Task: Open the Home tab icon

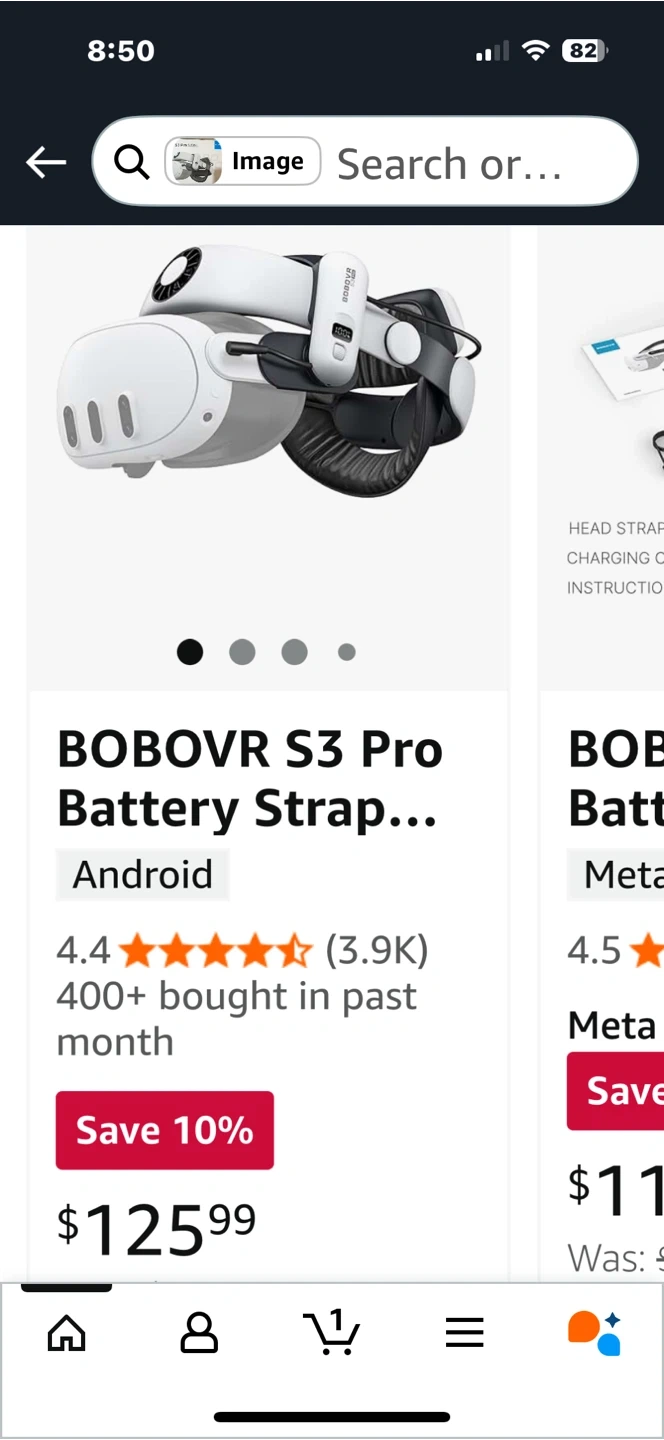Action: (67, 1333)
